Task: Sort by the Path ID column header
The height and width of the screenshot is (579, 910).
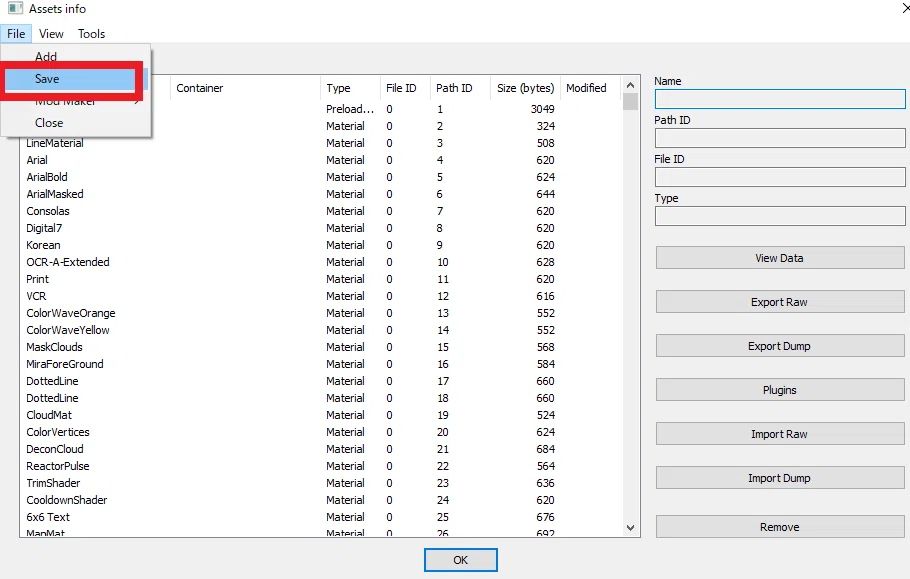Action: pos(460,88)
